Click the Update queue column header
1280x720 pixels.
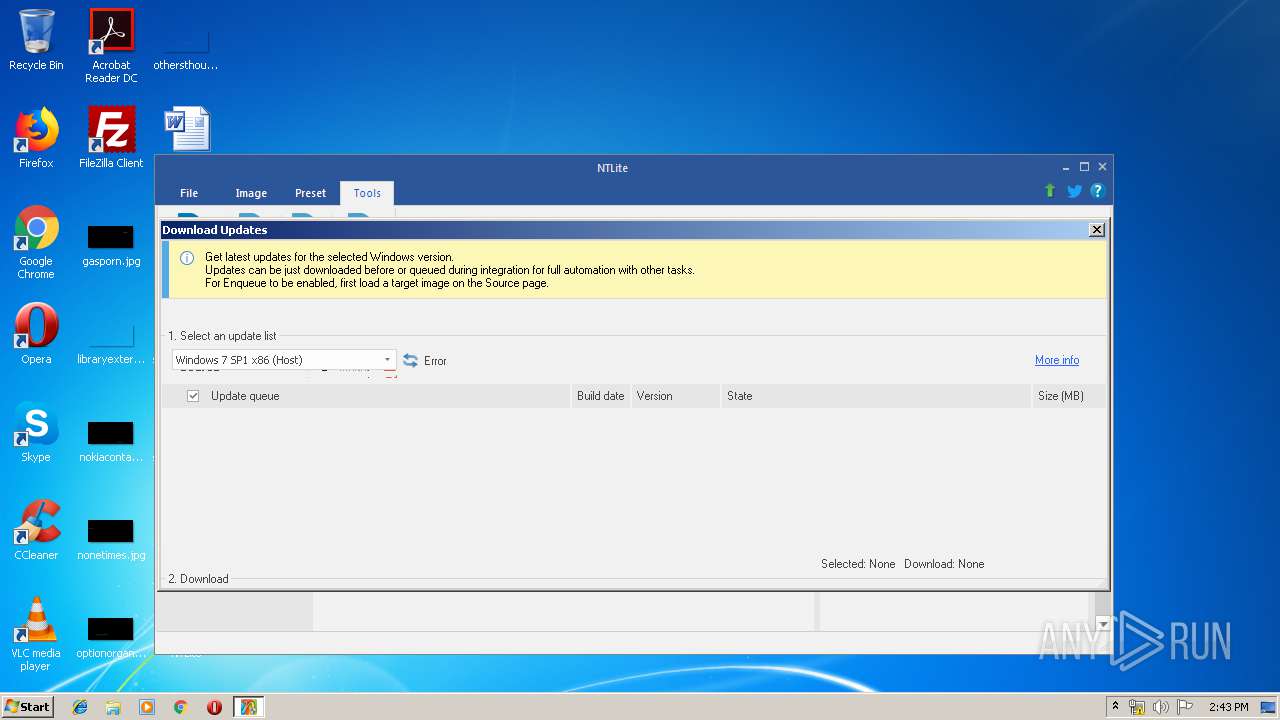[365, 396]
